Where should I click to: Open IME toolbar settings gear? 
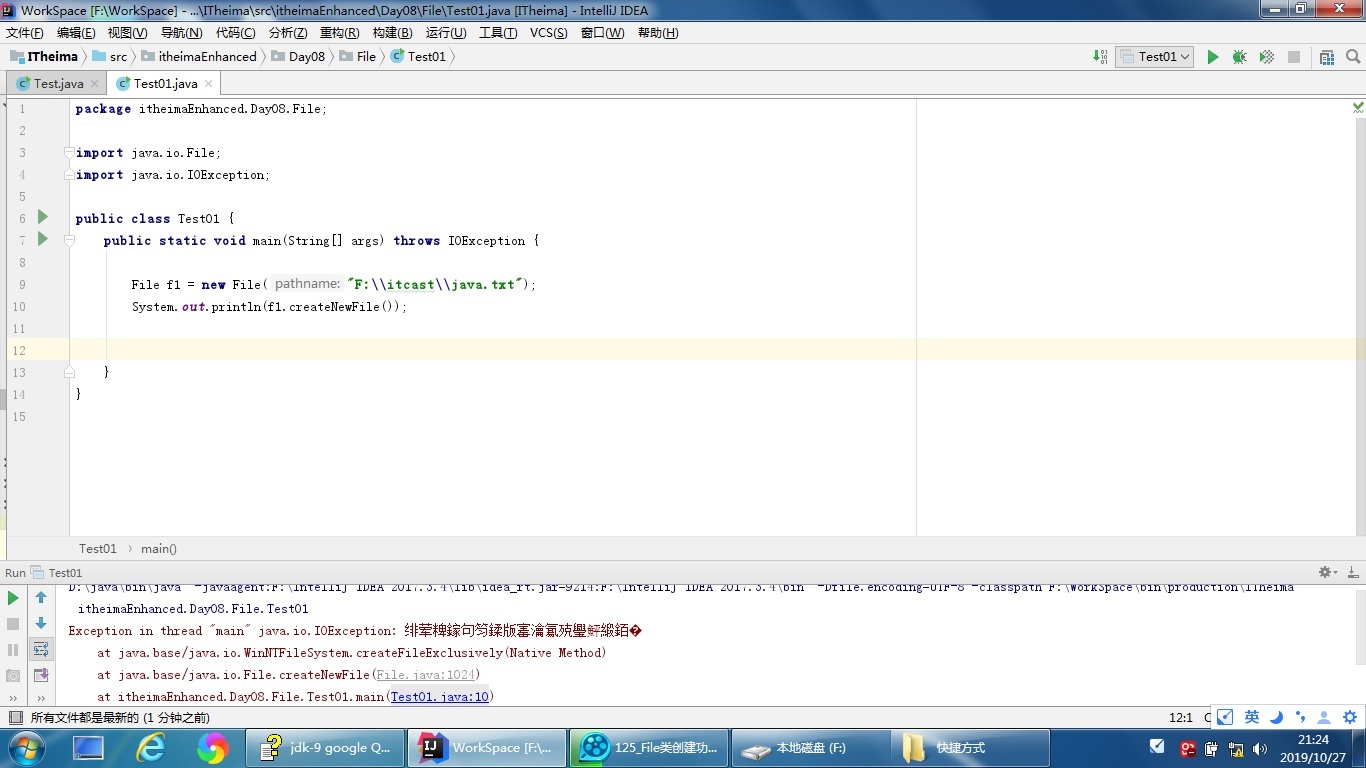pyautogui.click(x=1350, y=717)
